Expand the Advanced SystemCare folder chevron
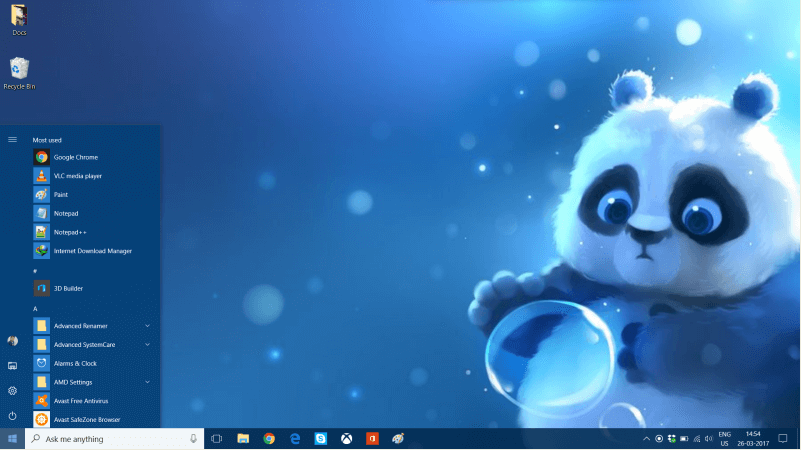 tap(147, 345)
